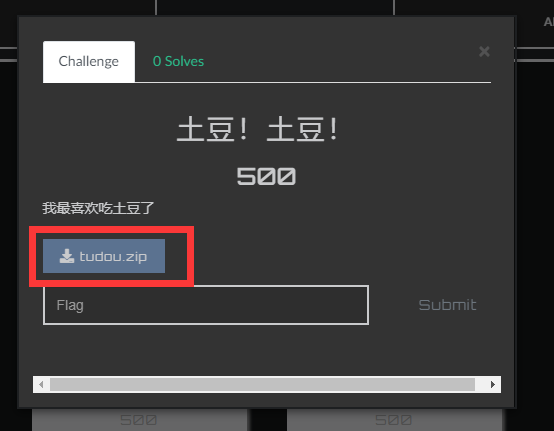
Task: Click the horizontal scrollbar thumb
Action: point(262,384)
